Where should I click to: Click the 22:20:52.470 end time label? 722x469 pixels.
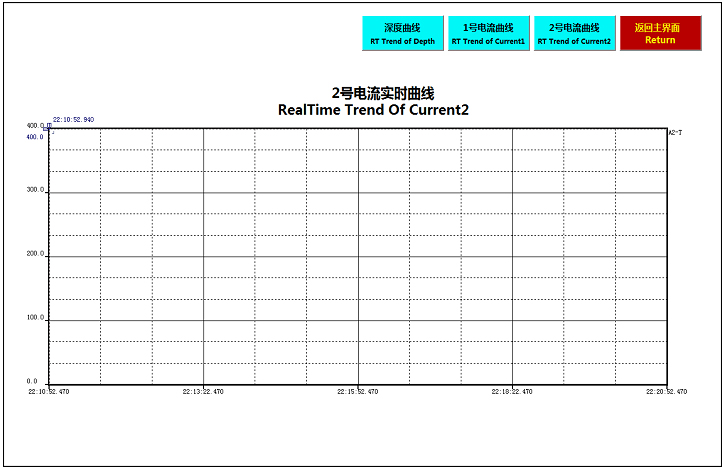point(666,392)
